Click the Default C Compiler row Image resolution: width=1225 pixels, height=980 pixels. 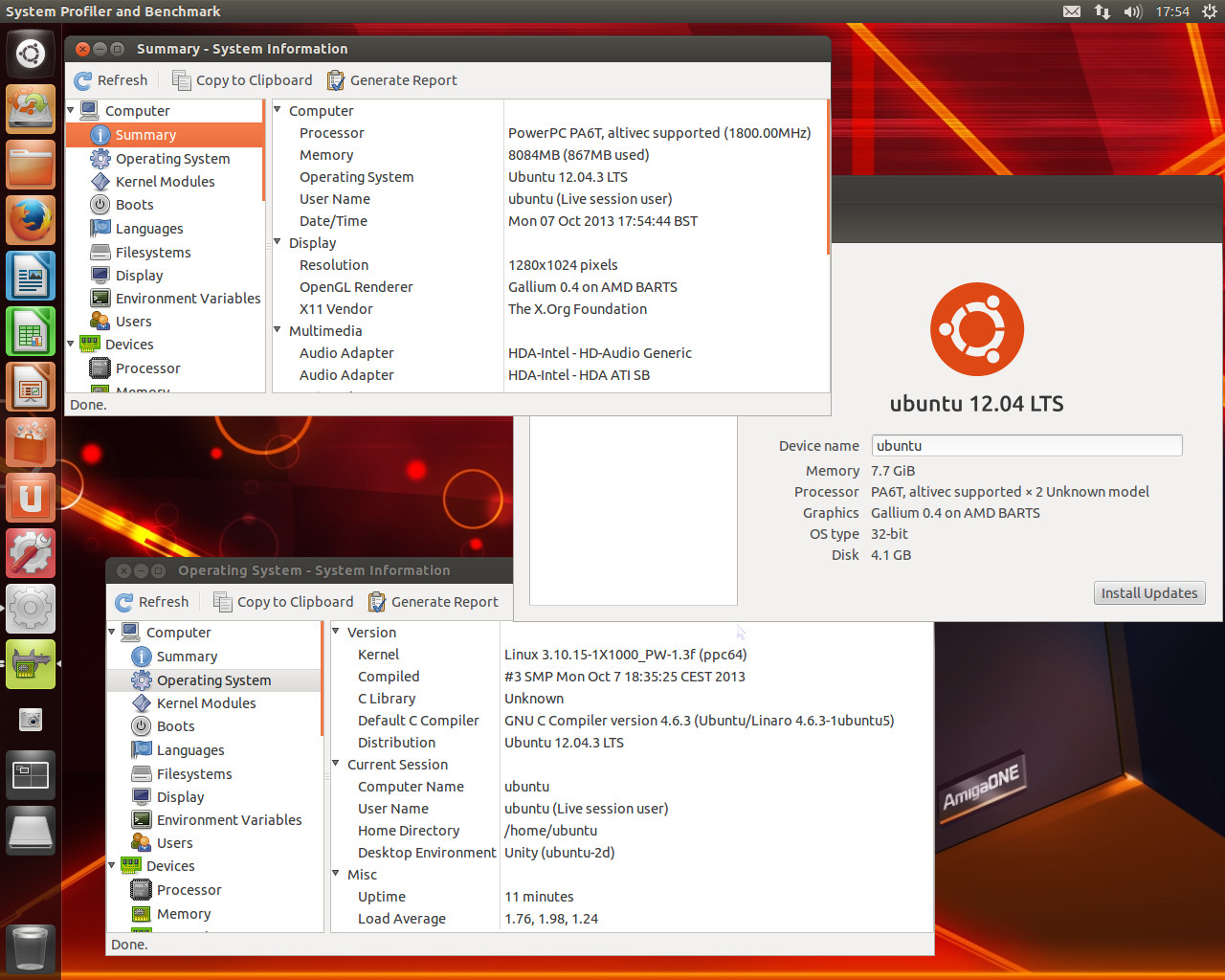point(632,721)
